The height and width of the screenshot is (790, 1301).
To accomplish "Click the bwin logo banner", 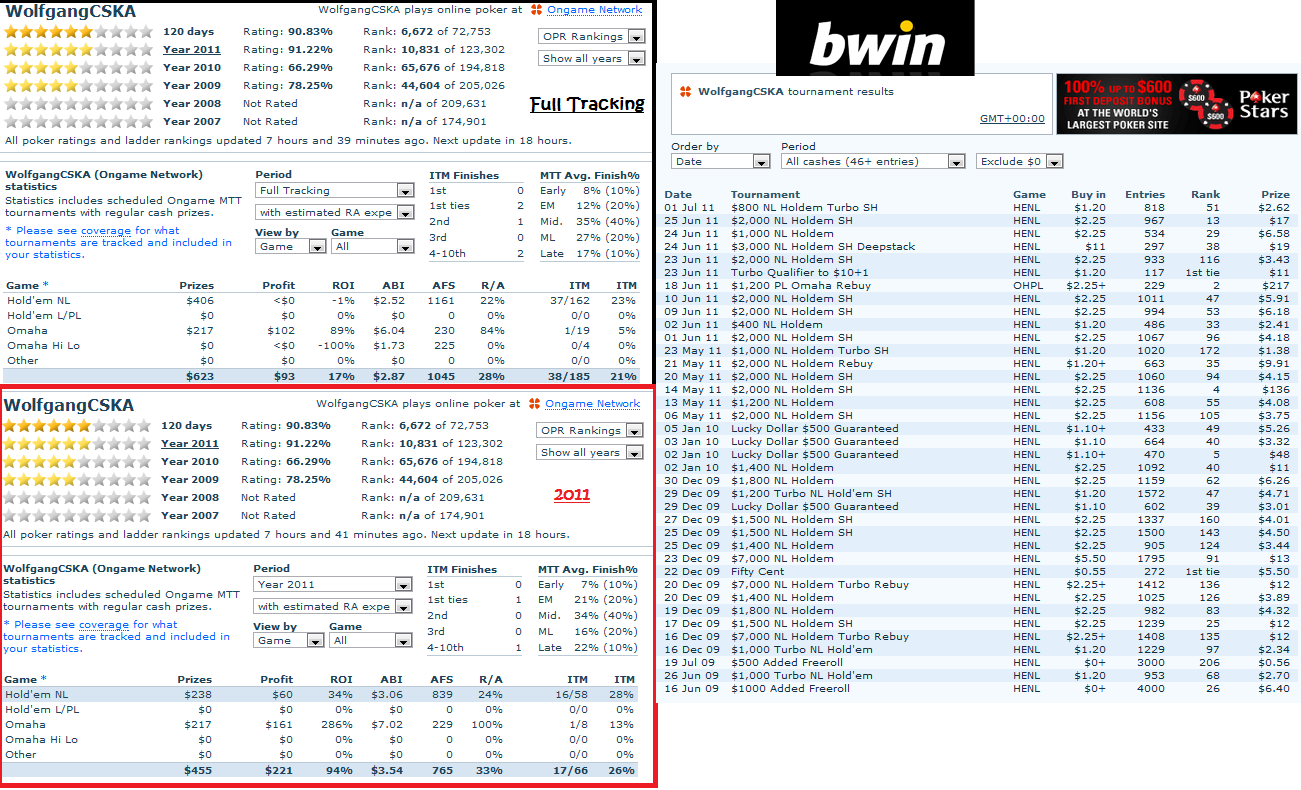I will tap(877, 39).
